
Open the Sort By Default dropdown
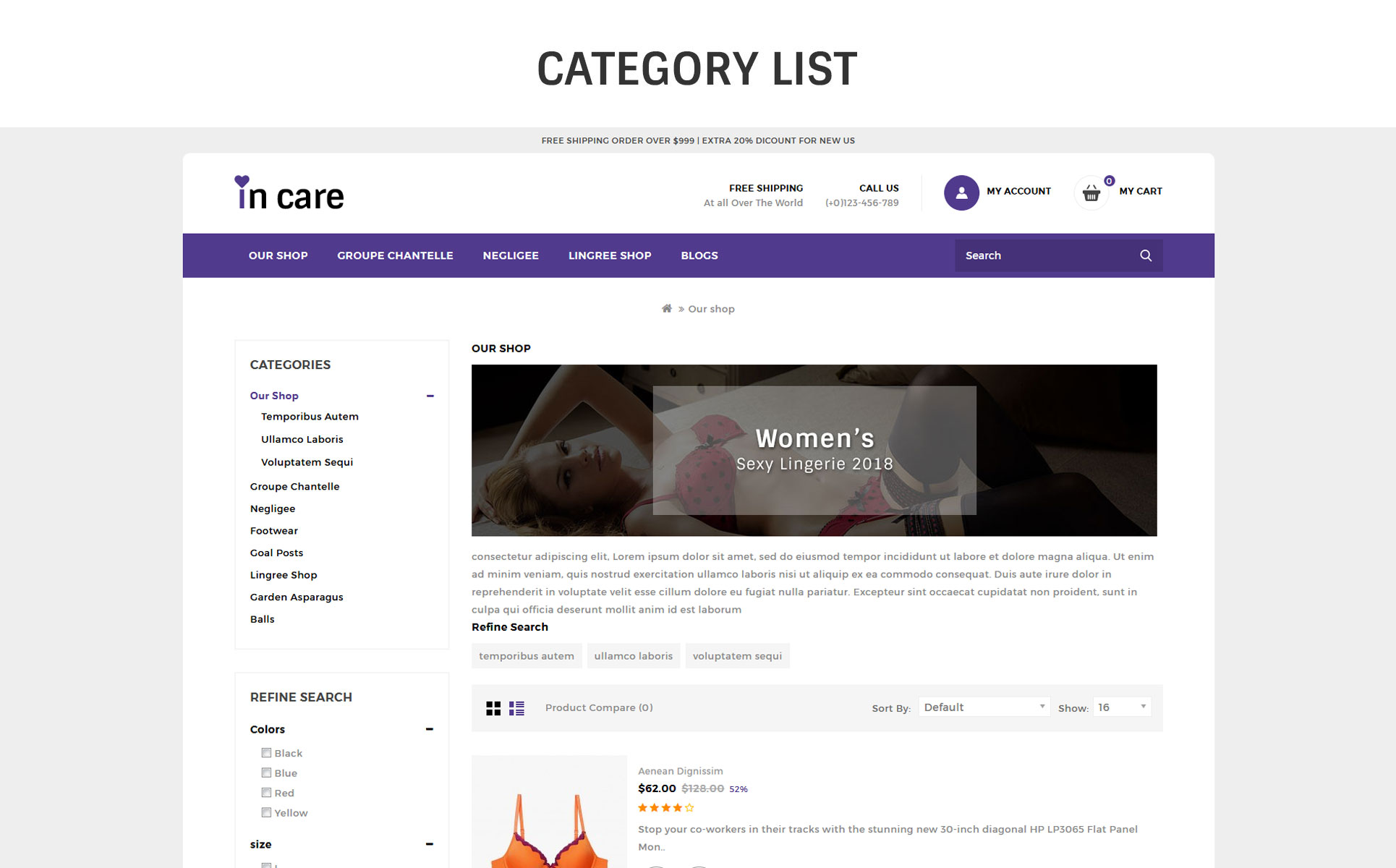[x=984, y=707]
